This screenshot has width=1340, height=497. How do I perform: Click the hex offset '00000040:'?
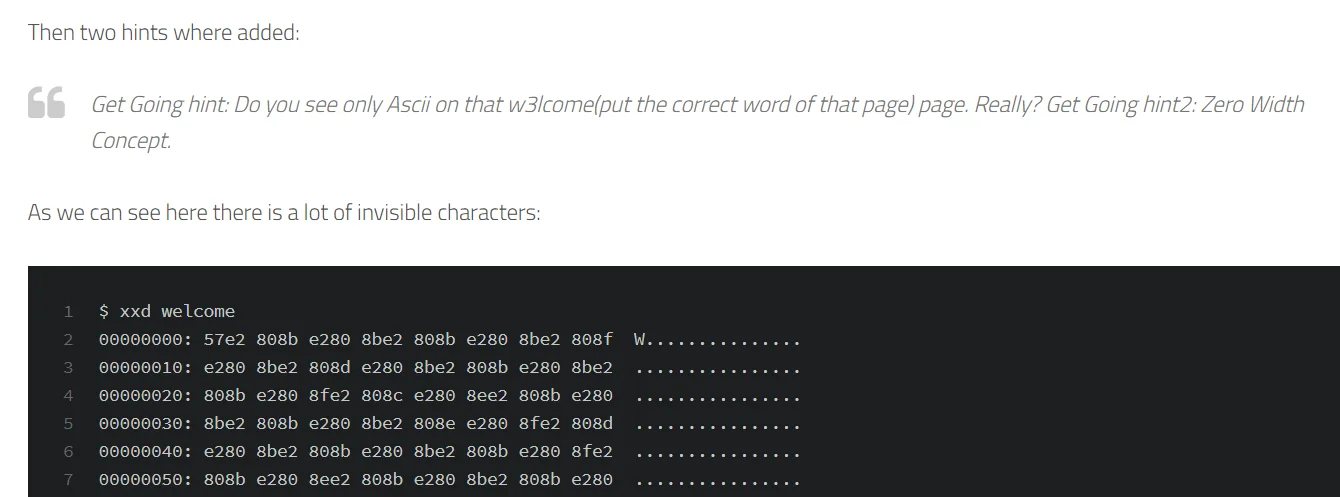tap(146, 451)
